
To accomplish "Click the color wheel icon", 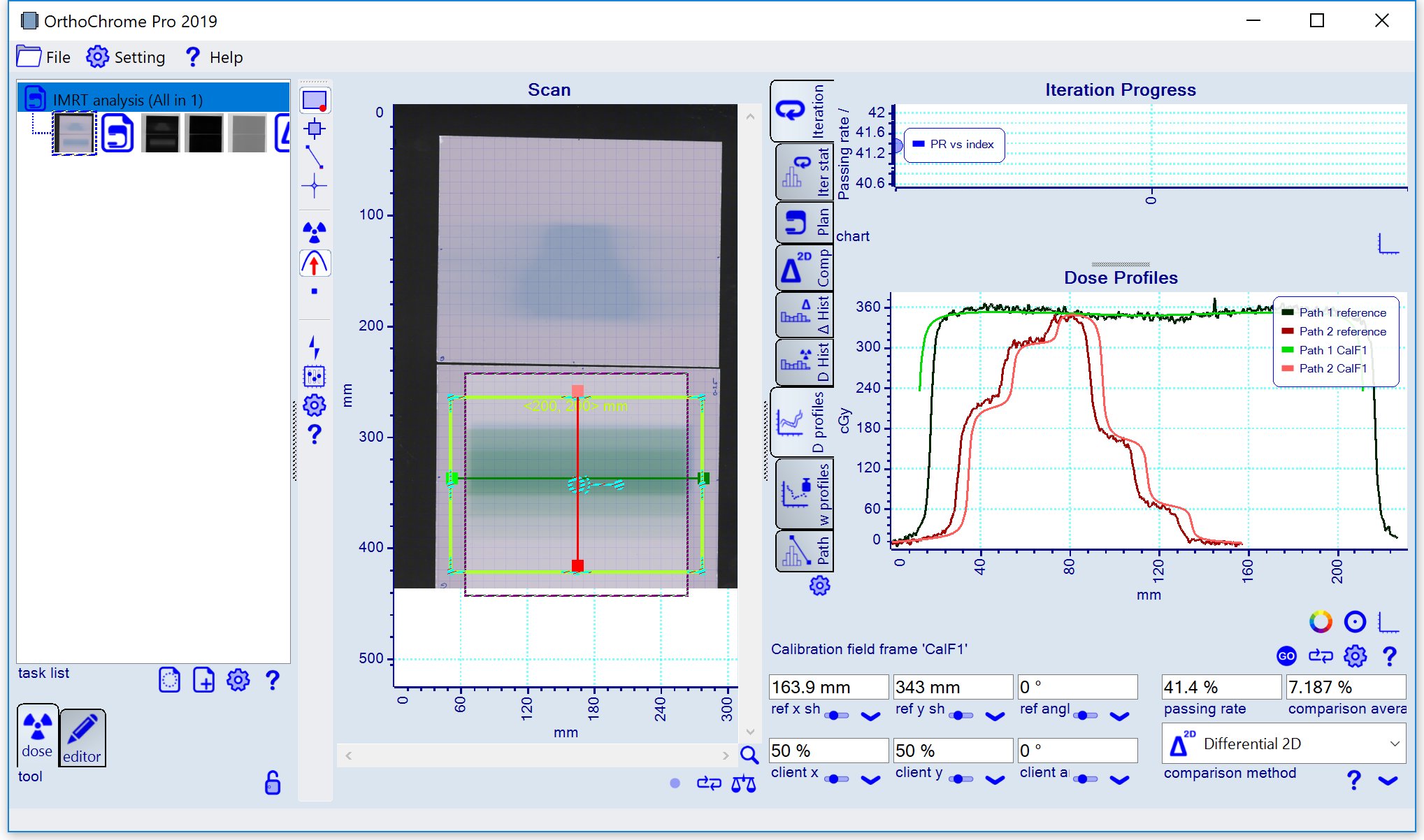I will tap(1320, 621).
